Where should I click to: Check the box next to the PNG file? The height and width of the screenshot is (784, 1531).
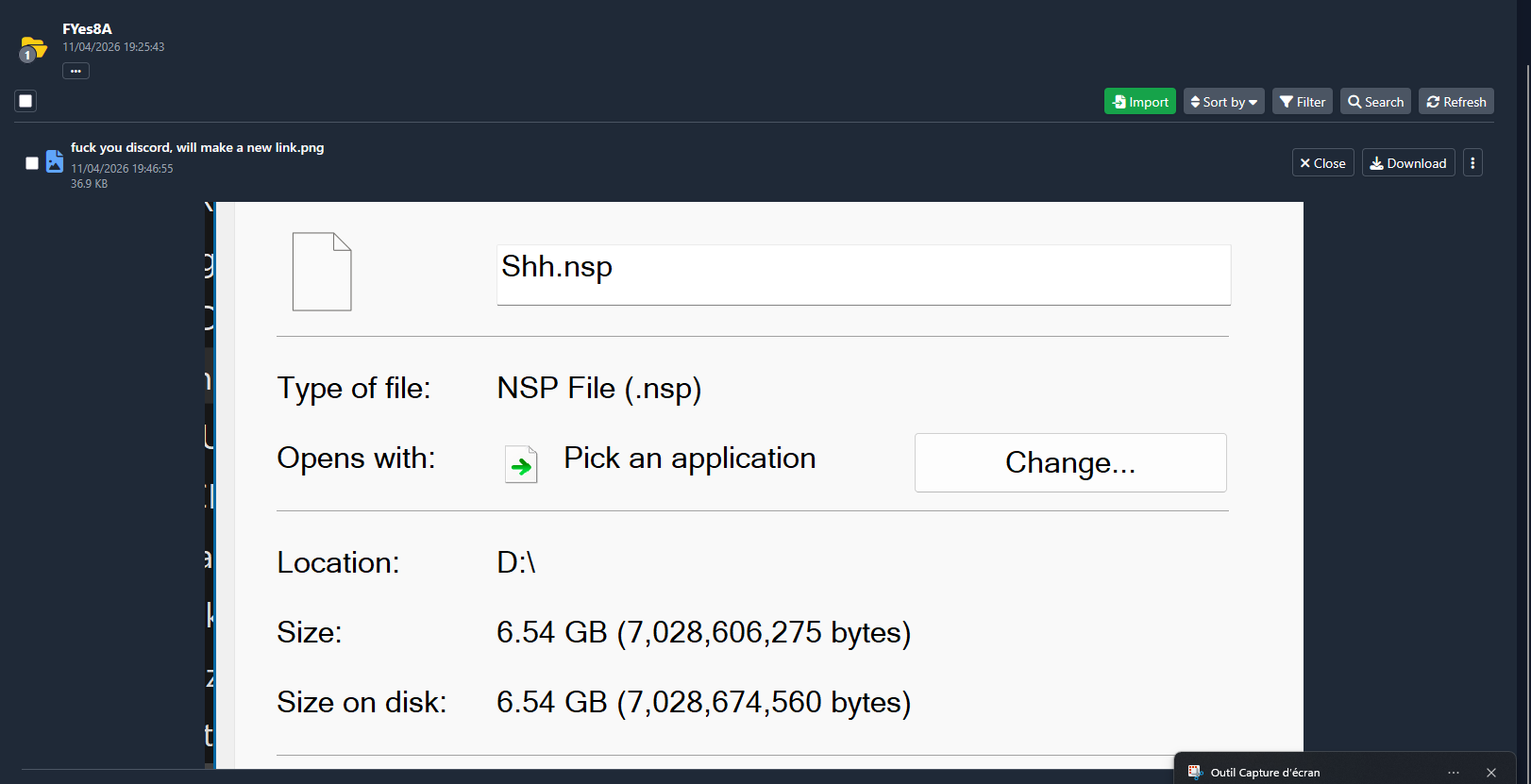pyautogui.click(x=32, y=163)
